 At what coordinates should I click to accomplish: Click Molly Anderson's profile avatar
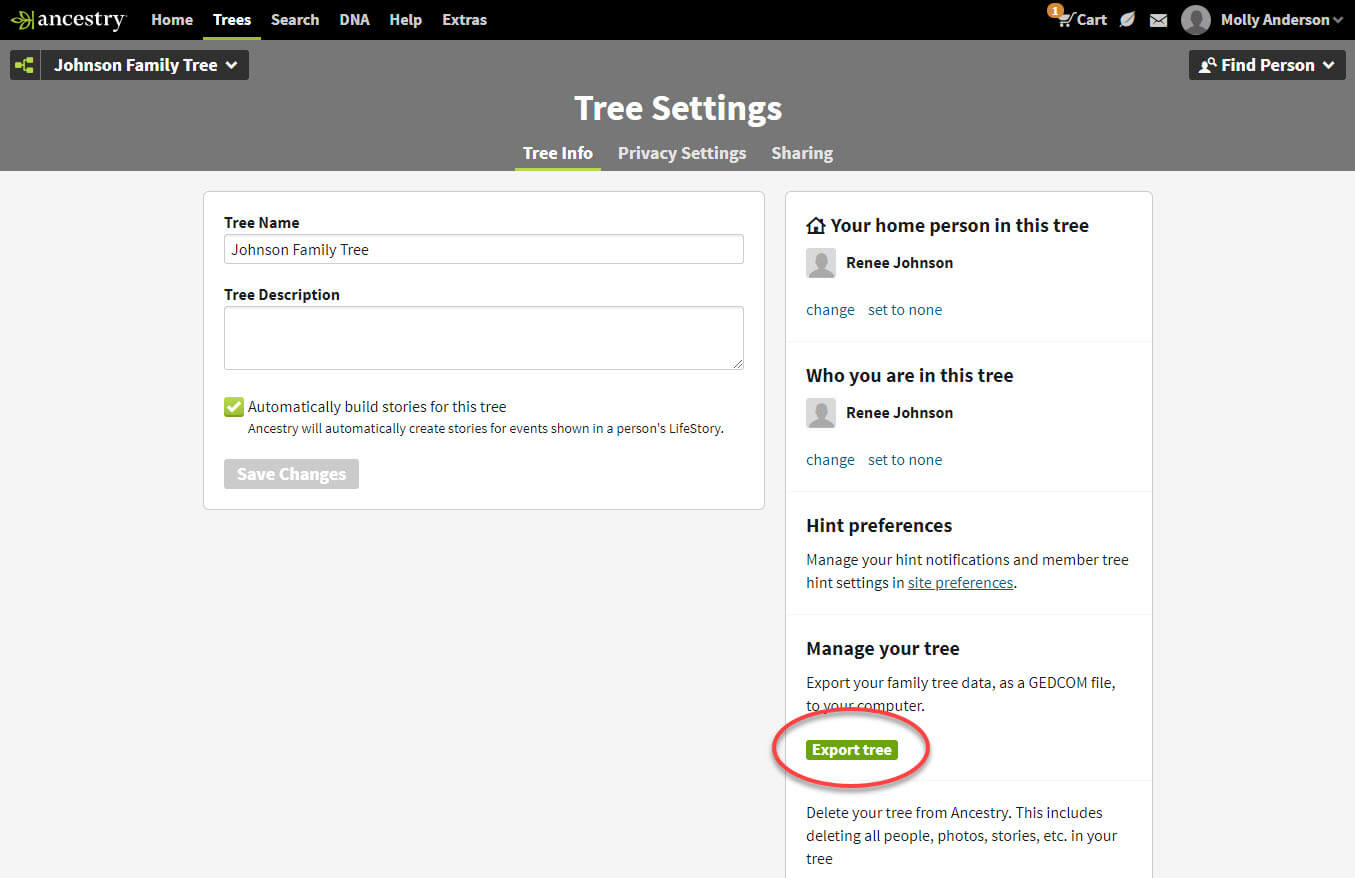(x=1195, y=20)
